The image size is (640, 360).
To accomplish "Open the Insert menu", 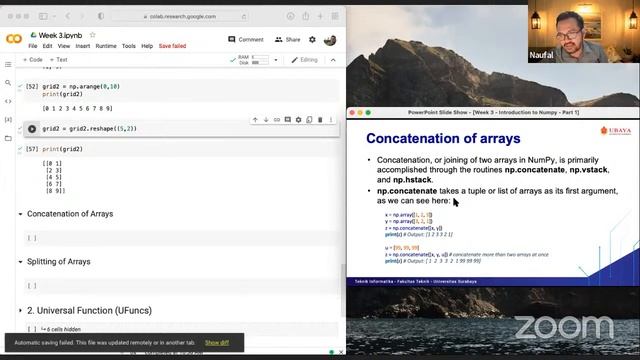I will tap(82, 46).
